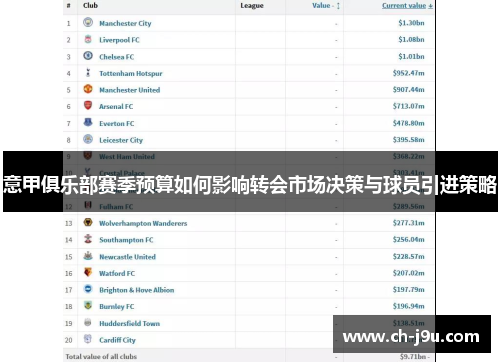500x362 pixels.
Task: Open the Burnley FC club link
Action: coord(117,307)
